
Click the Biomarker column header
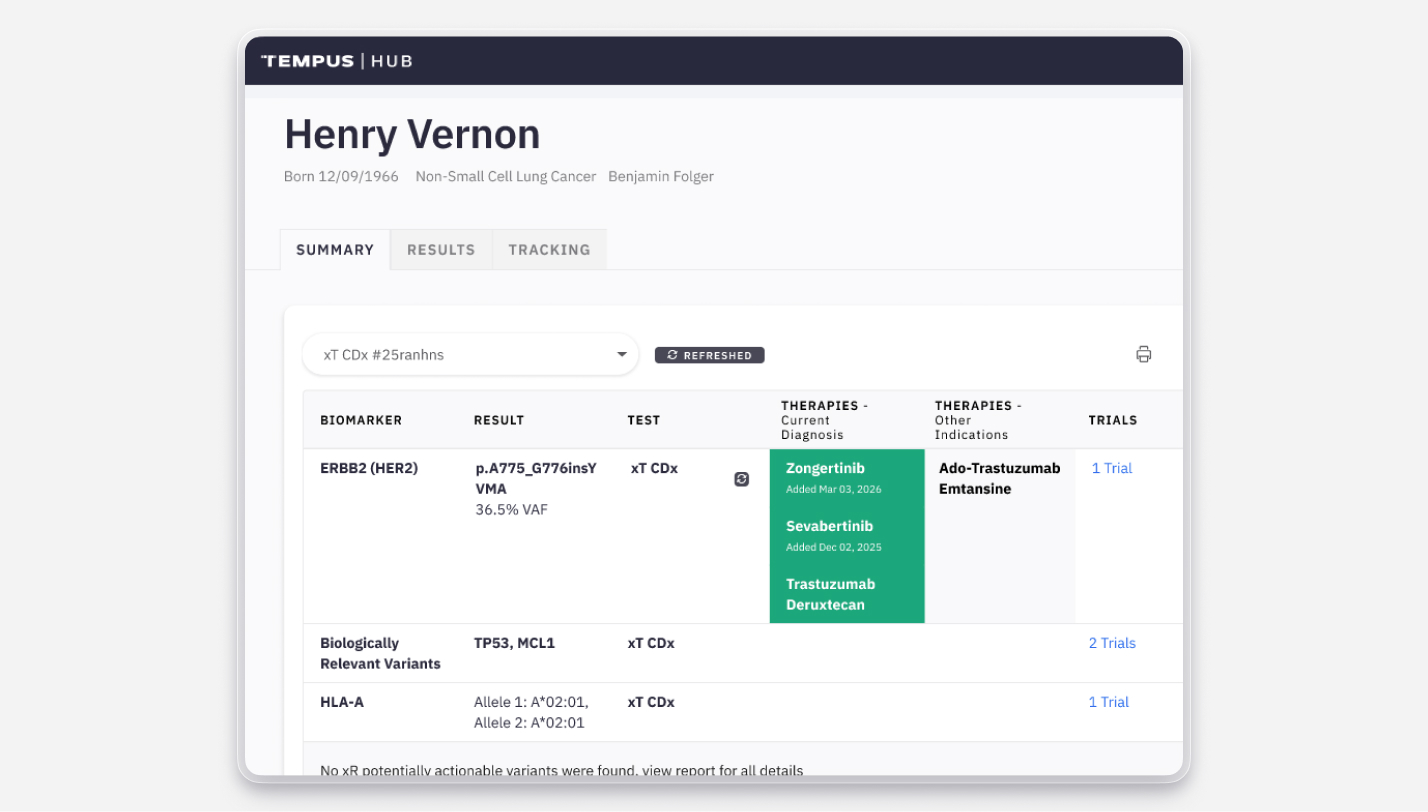pos(361,420)
